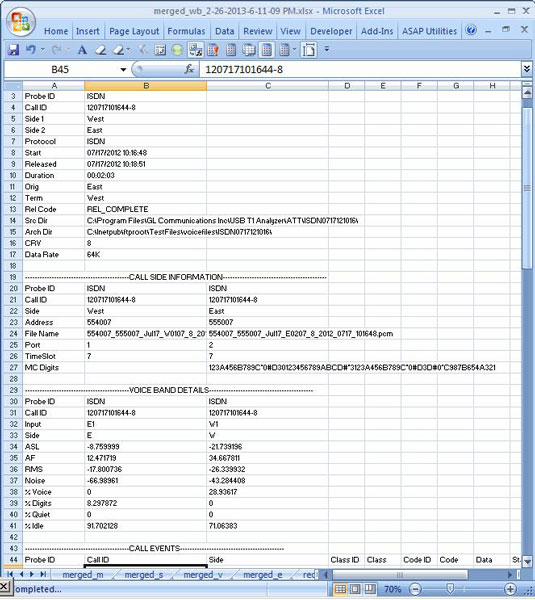Expand the formula bar
This screenshot has width=535, height=600.
[527, 69]
